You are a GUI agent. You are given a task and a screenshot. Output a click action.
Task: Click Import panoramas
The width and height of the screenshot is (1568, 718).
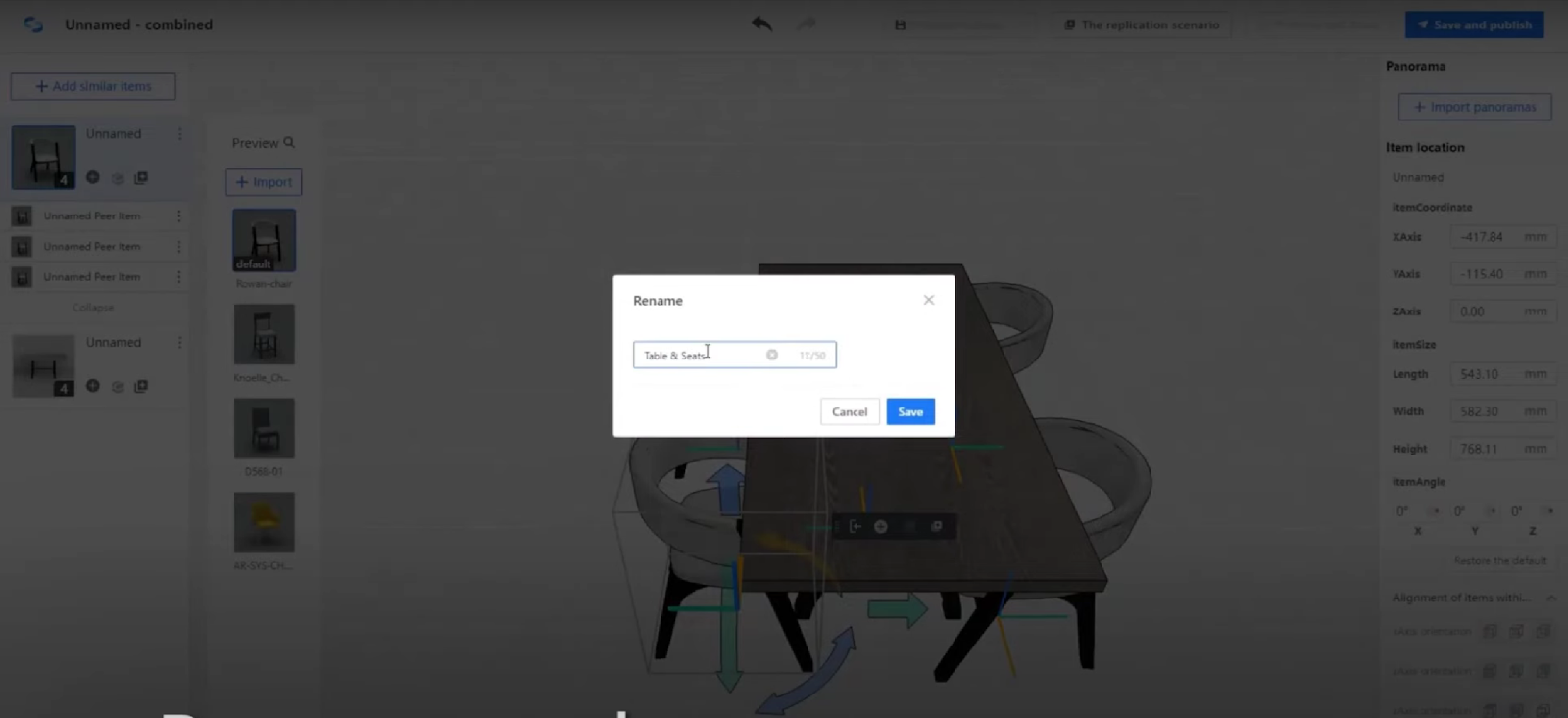pos(1475,107)
